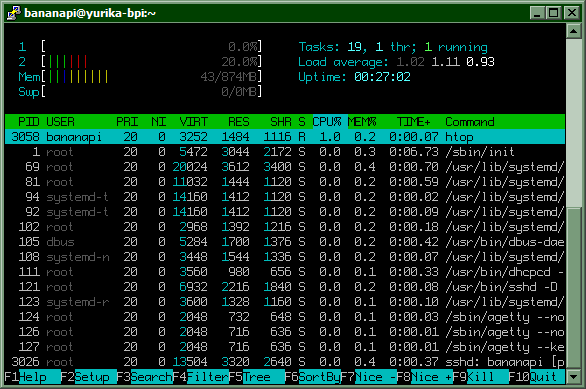Click the PuTTY icon in title bar
Viewport: 586px width, 389px height.
14,13
